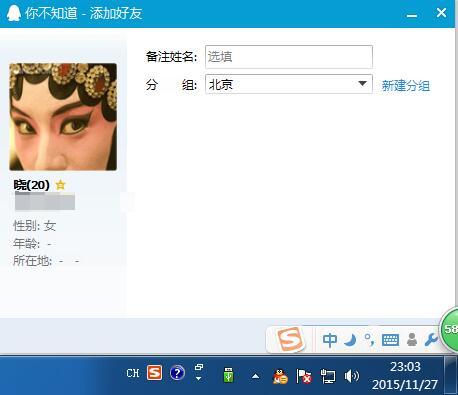Open Sogou settings wrench icon
458x395 pixels.
tap(431, 340)
